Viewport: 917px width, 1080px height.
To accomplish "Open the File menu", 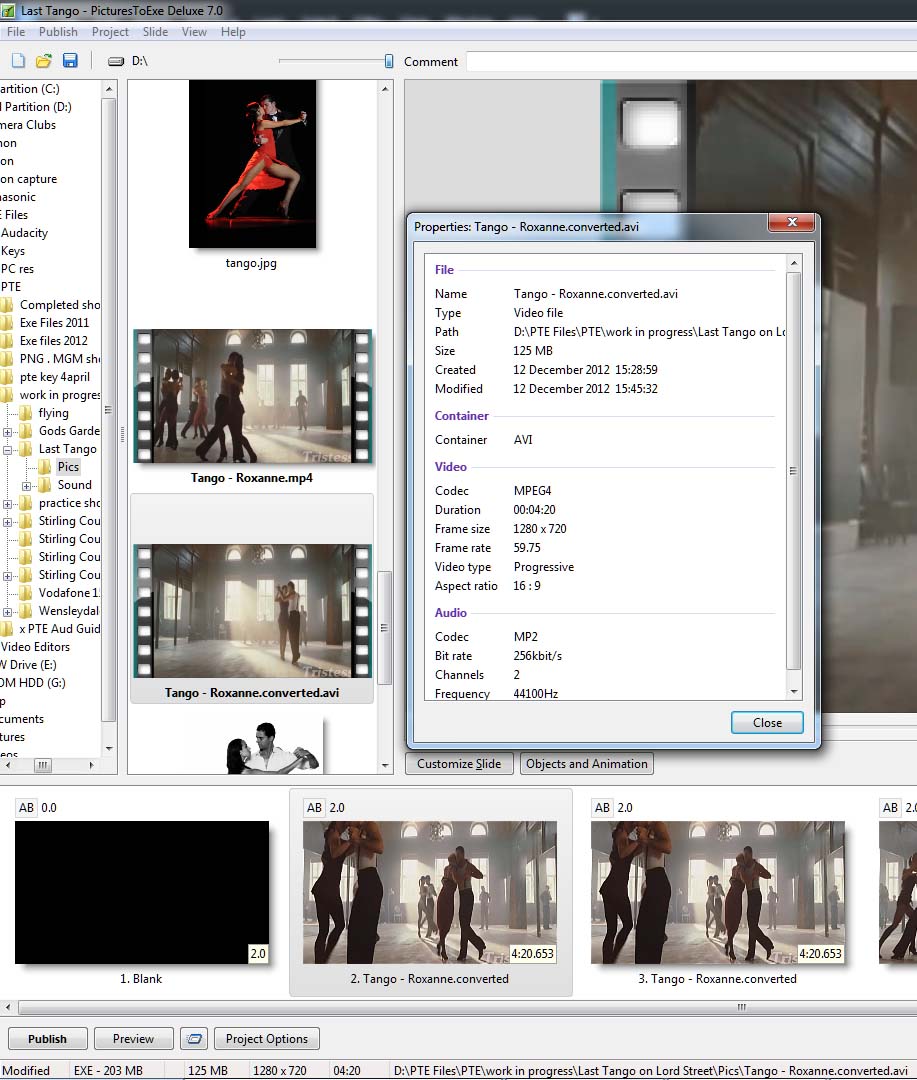I will point(16,32).
